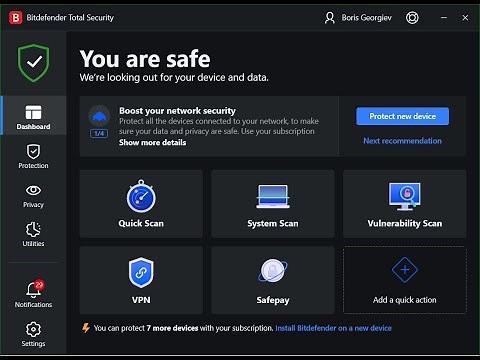480x360 pixels.
Task: Open the VPN shield tile
Action: point(141,280)
